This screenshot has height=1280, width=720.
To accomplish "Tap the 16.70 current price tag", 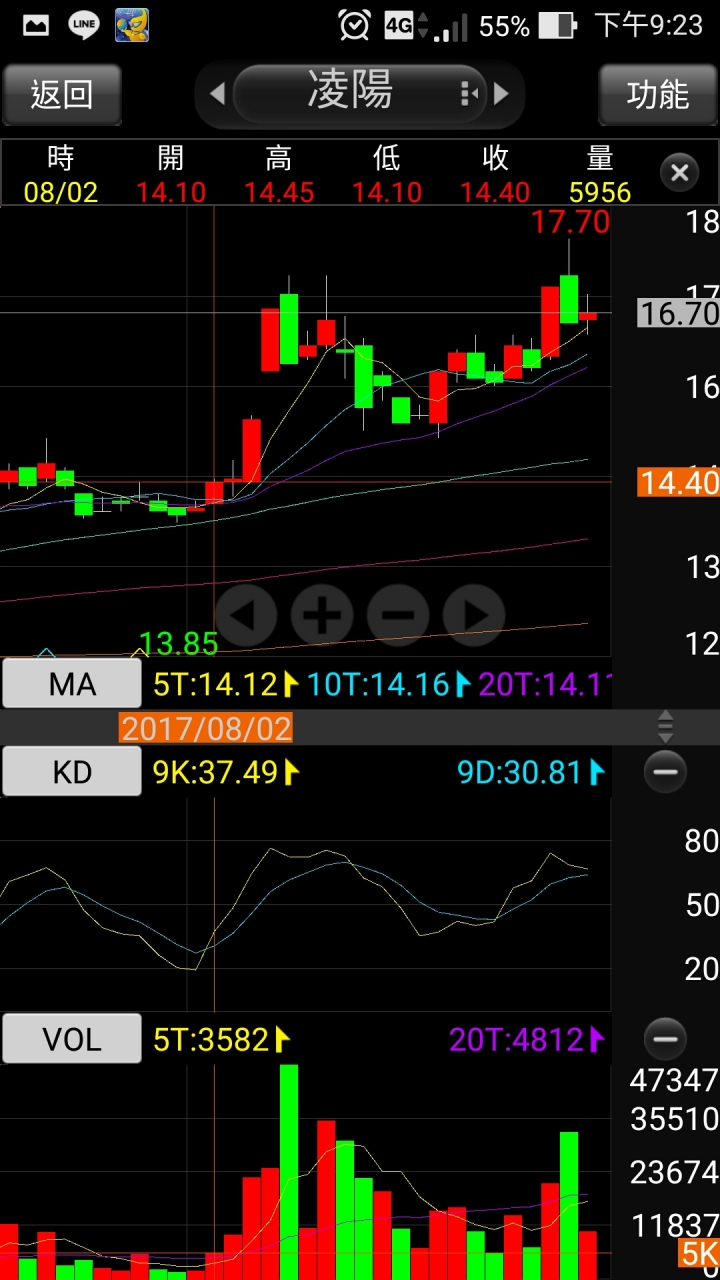I will pyautogui.click(x=679, y=313).
